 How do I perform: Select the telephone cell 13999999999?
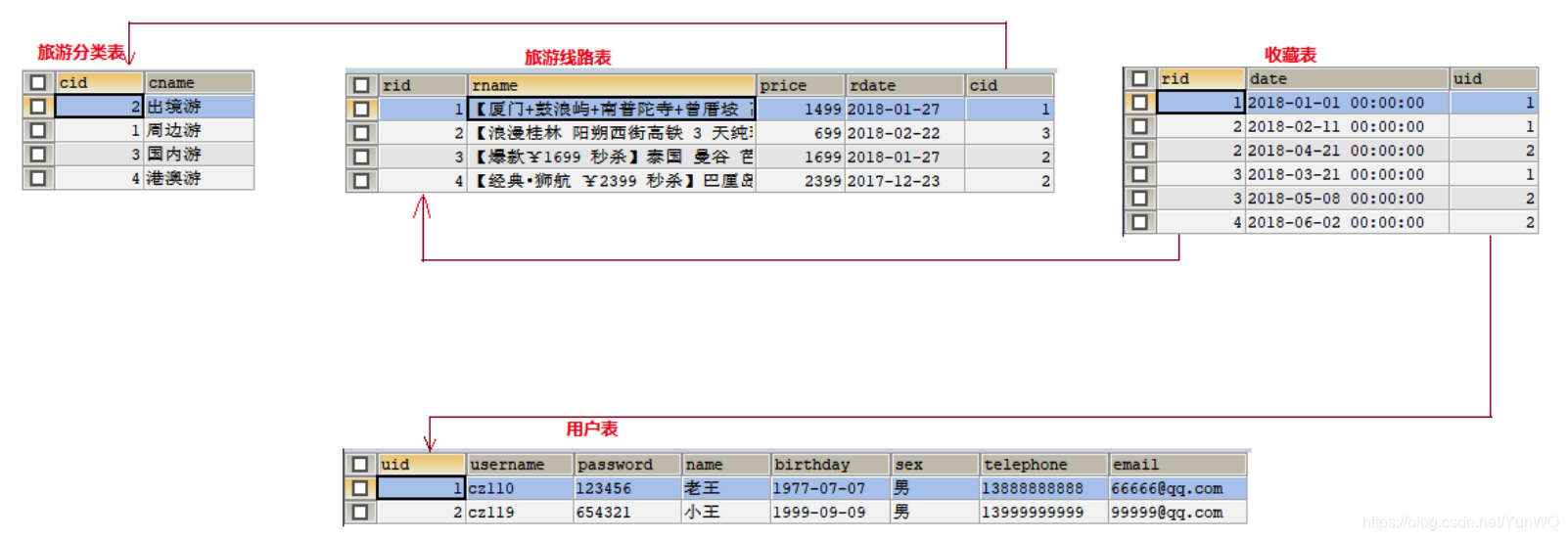(1044, 512)
